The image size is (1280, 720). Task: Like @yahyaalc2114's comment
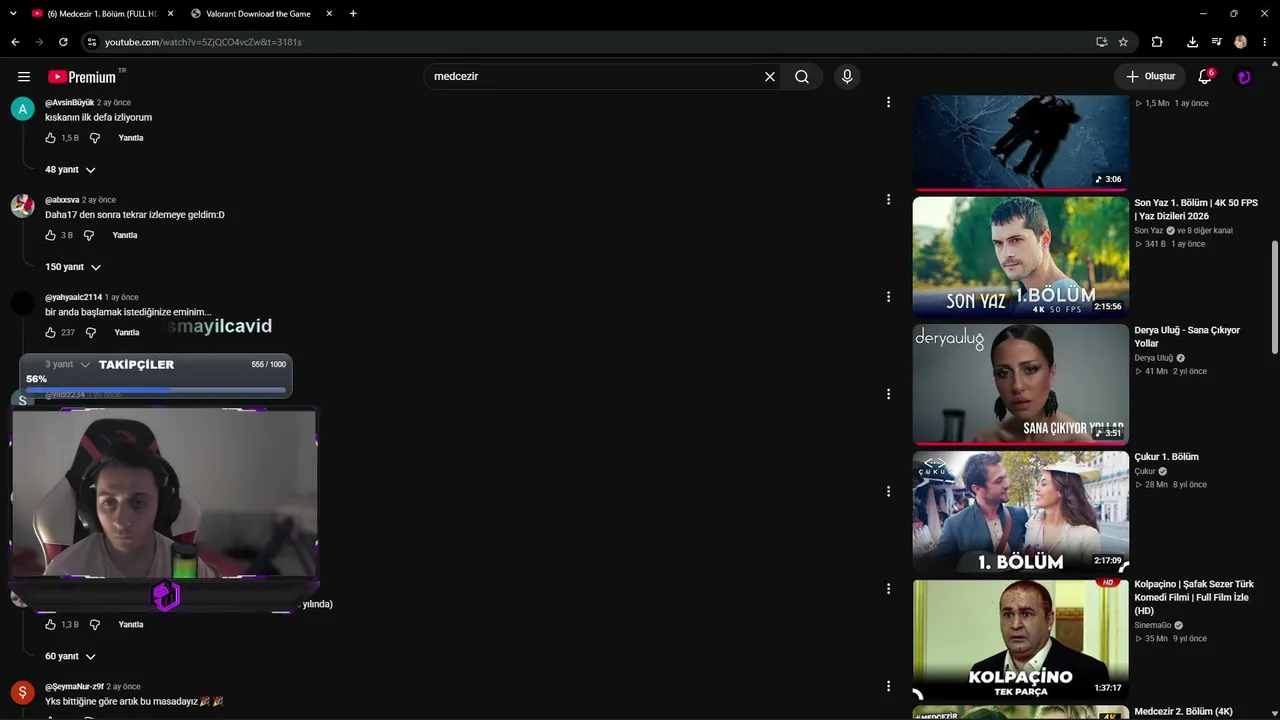(x=51, y=332)
